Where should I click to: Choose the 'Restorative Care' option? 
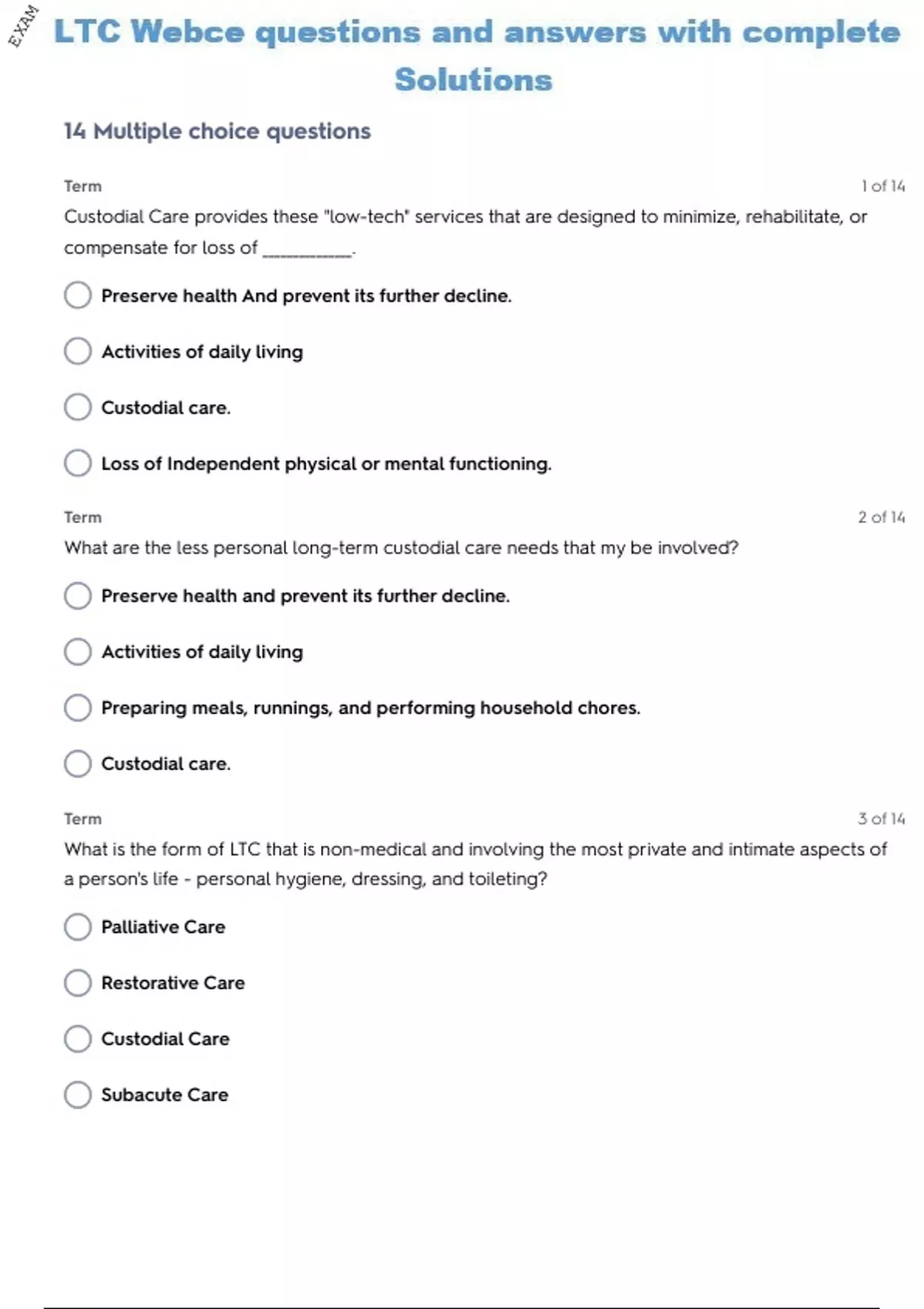[x=78, y=983]
